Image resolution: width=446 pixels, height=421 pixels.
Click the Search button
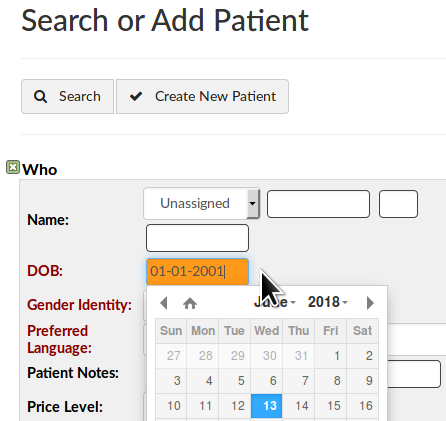tap(68, 97)
